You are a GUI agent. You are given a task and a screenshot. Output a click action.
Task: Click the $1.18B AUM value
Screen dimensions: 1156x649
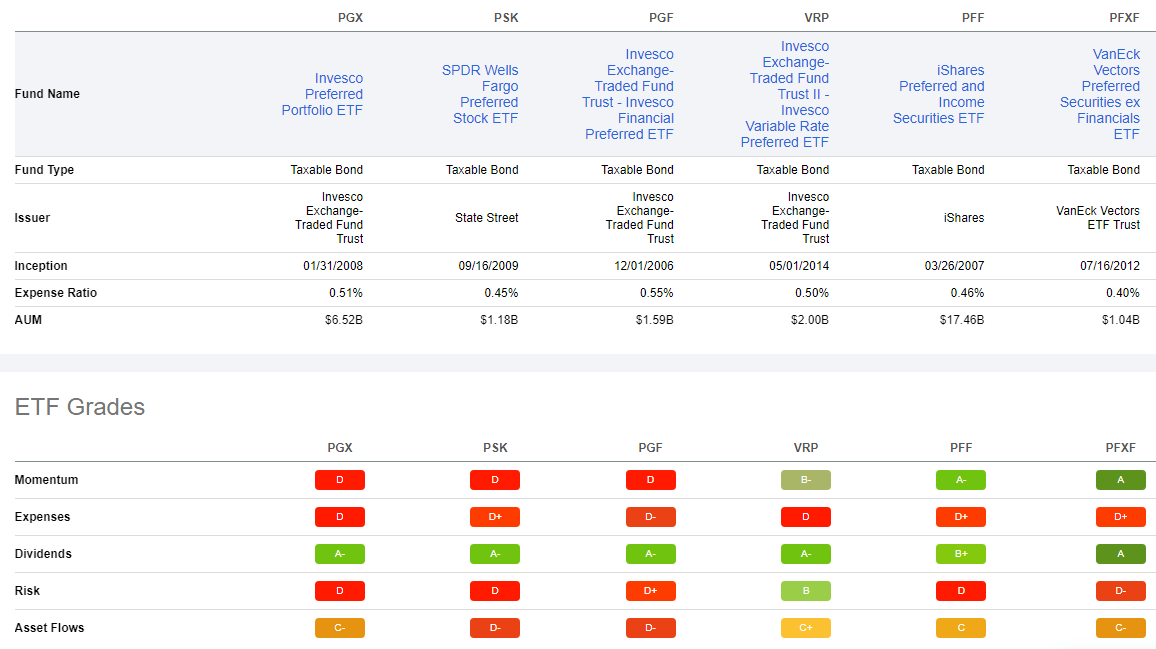coord(499,320)
